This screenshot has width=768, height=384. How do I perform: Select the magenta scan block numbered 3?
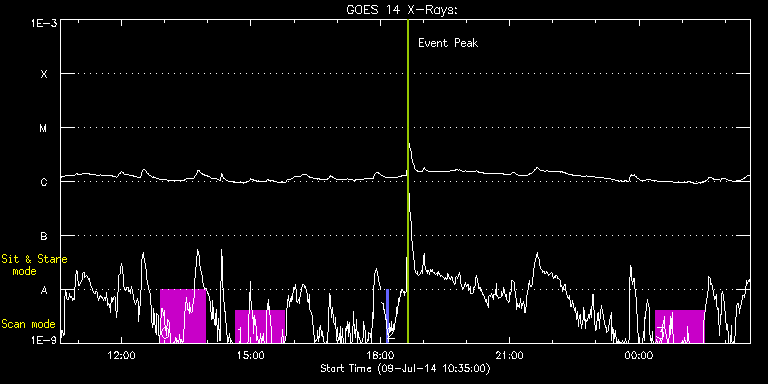679,326
